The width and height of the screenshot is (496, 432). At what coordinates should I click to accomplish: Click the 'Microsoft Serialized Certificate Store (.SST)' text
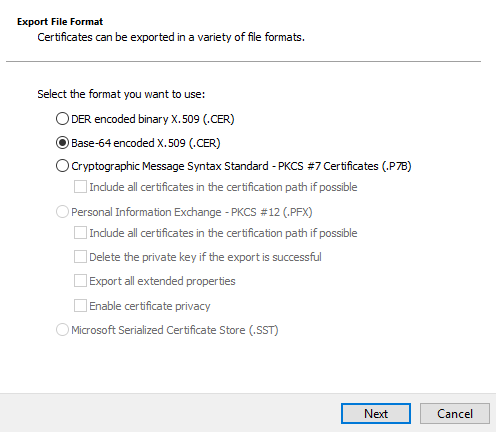pyautogui.click(x=175, y=330)
